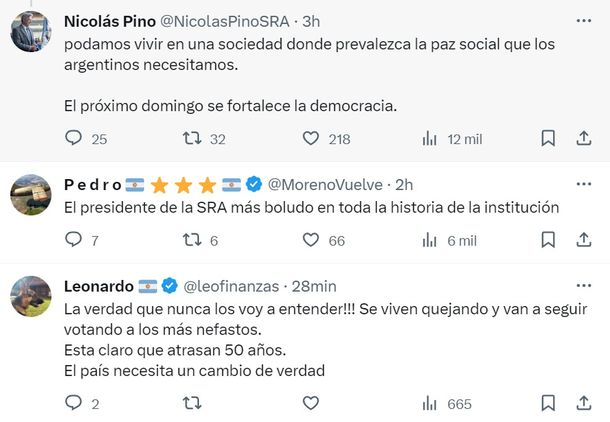
Task: Reply to Nicolás Pino's tweet
Action: (74, 139)
